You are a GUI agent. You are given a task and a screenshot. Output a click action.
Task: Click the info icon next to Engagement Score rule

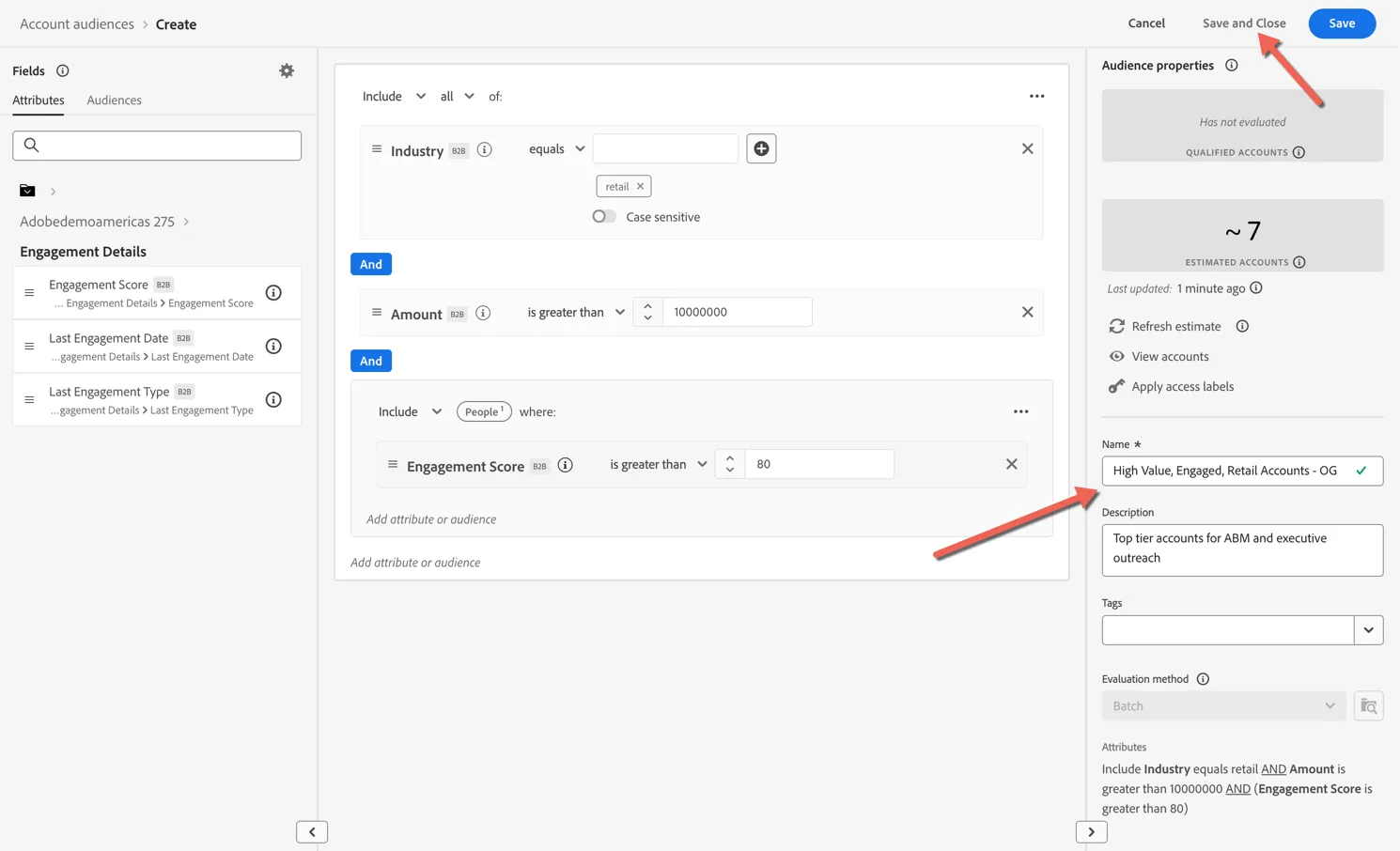click(566, 465)
